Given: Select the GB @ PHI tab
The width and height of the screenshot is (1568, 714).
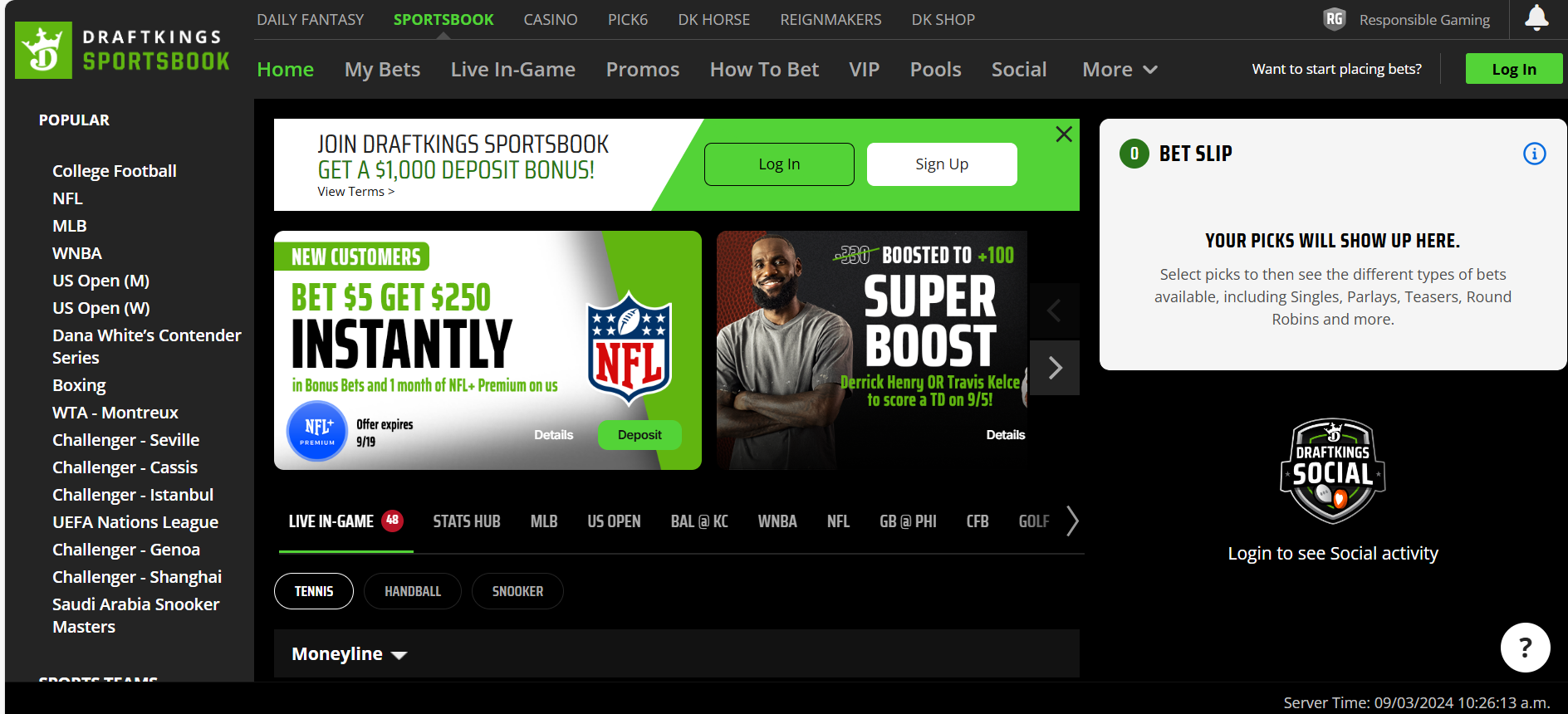Looking at the screenshot, I should [x=908, y=521].
